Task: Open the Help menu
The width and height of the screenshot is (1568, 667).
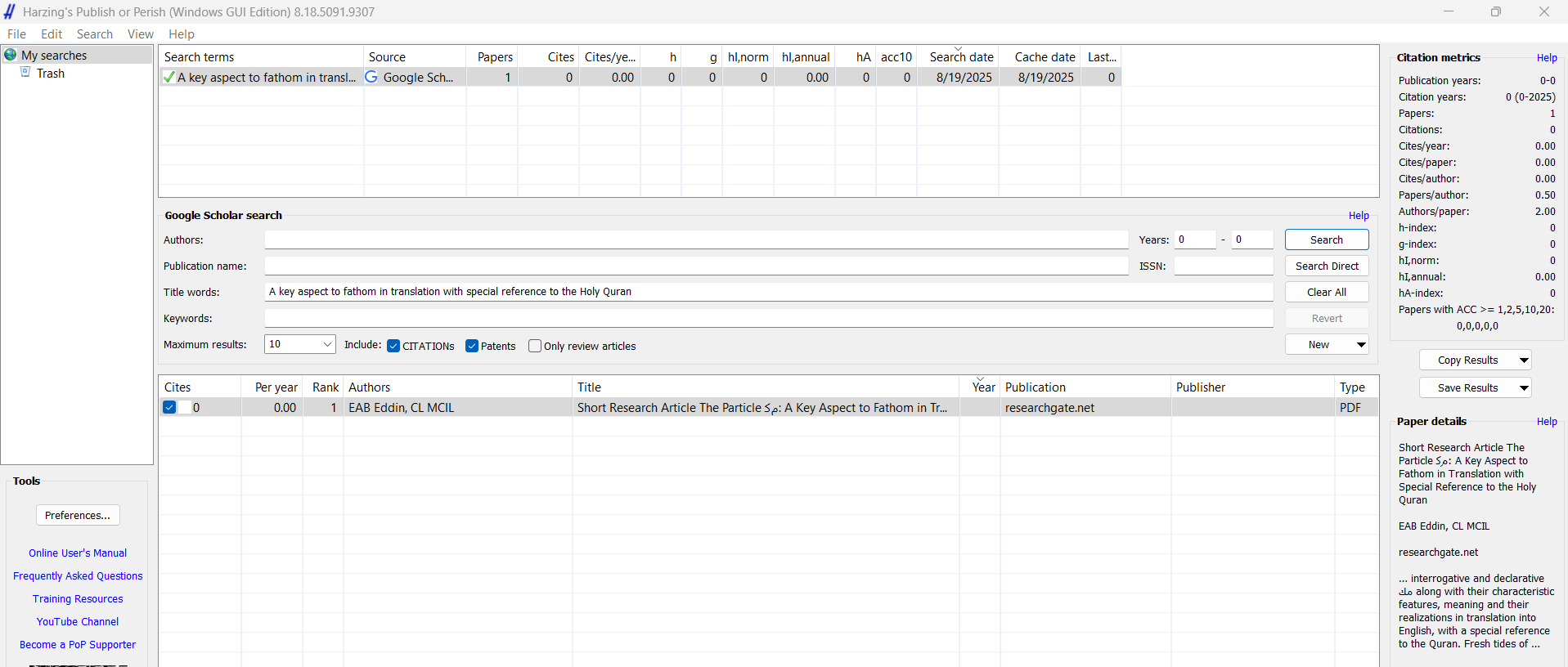Action: point(182,34)
